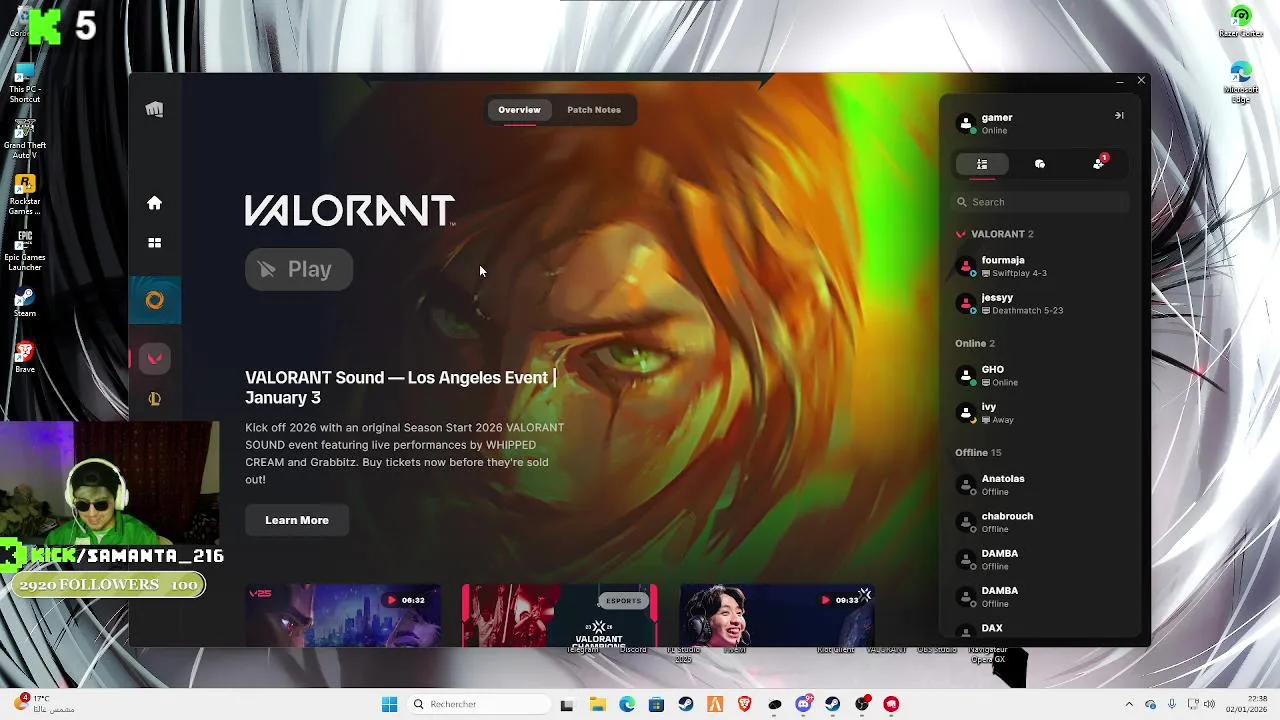
Task: Open This PC desktop shortcut
Action: (25, 84)
